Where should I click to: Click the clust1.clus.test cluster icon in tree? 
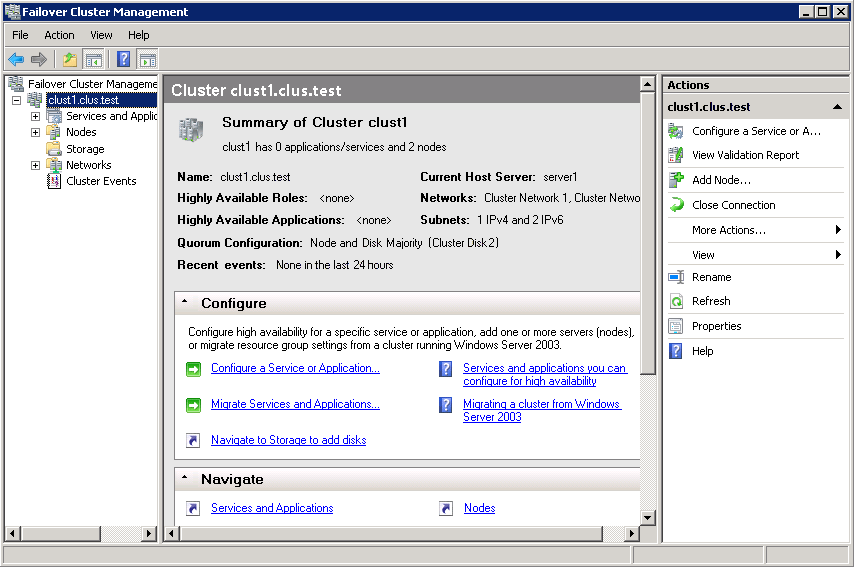(34, 100)
